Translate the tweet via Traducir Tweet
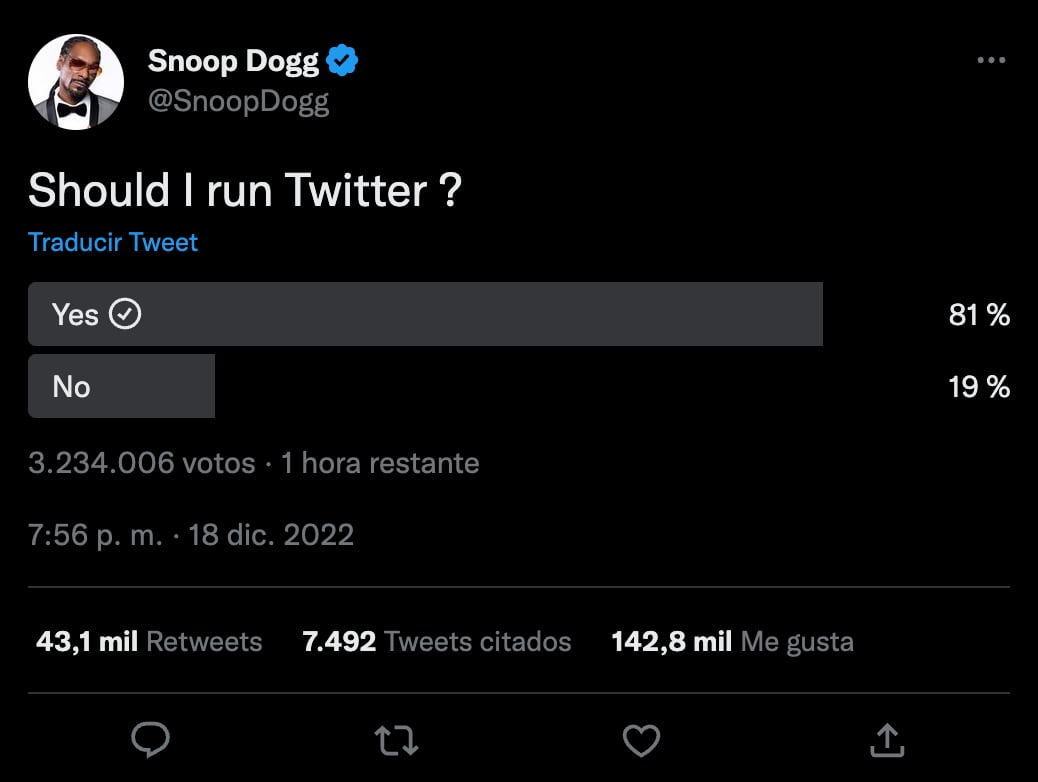This screenshot has height=782, width=1038. point(113,242)
